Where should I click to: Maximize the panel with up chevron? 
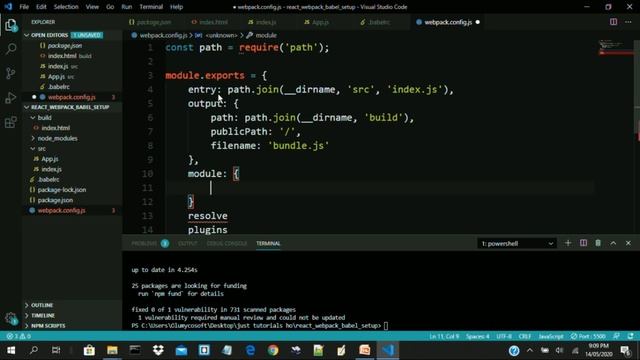(x=613, y=243)
